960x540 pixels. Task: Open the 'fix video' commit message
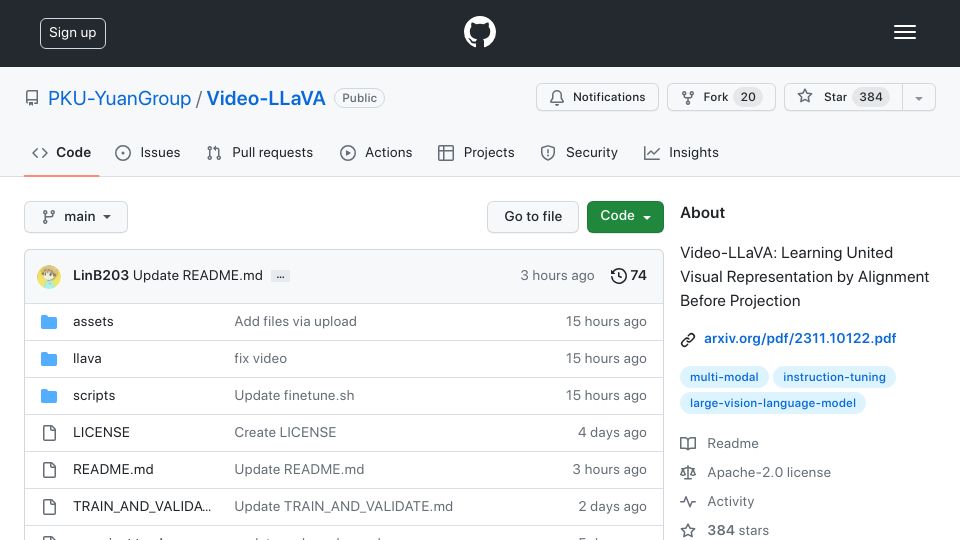[x=260, y=358]
